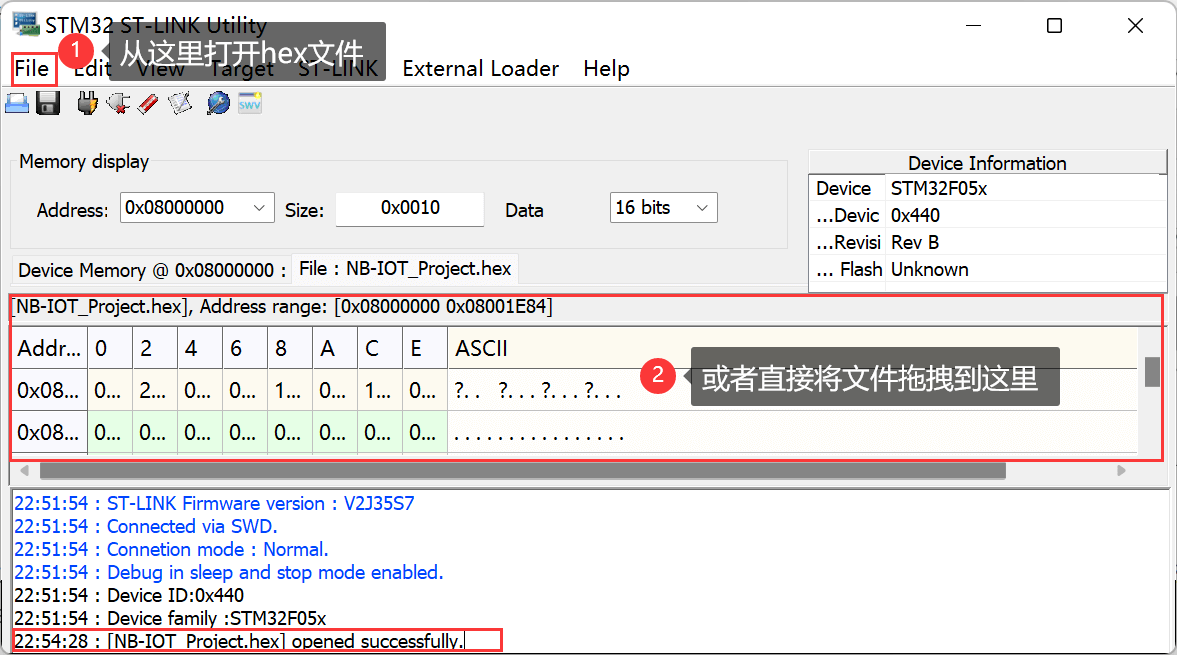
Task: Click the Program verify toolbar icon
Action: [180, 103]
